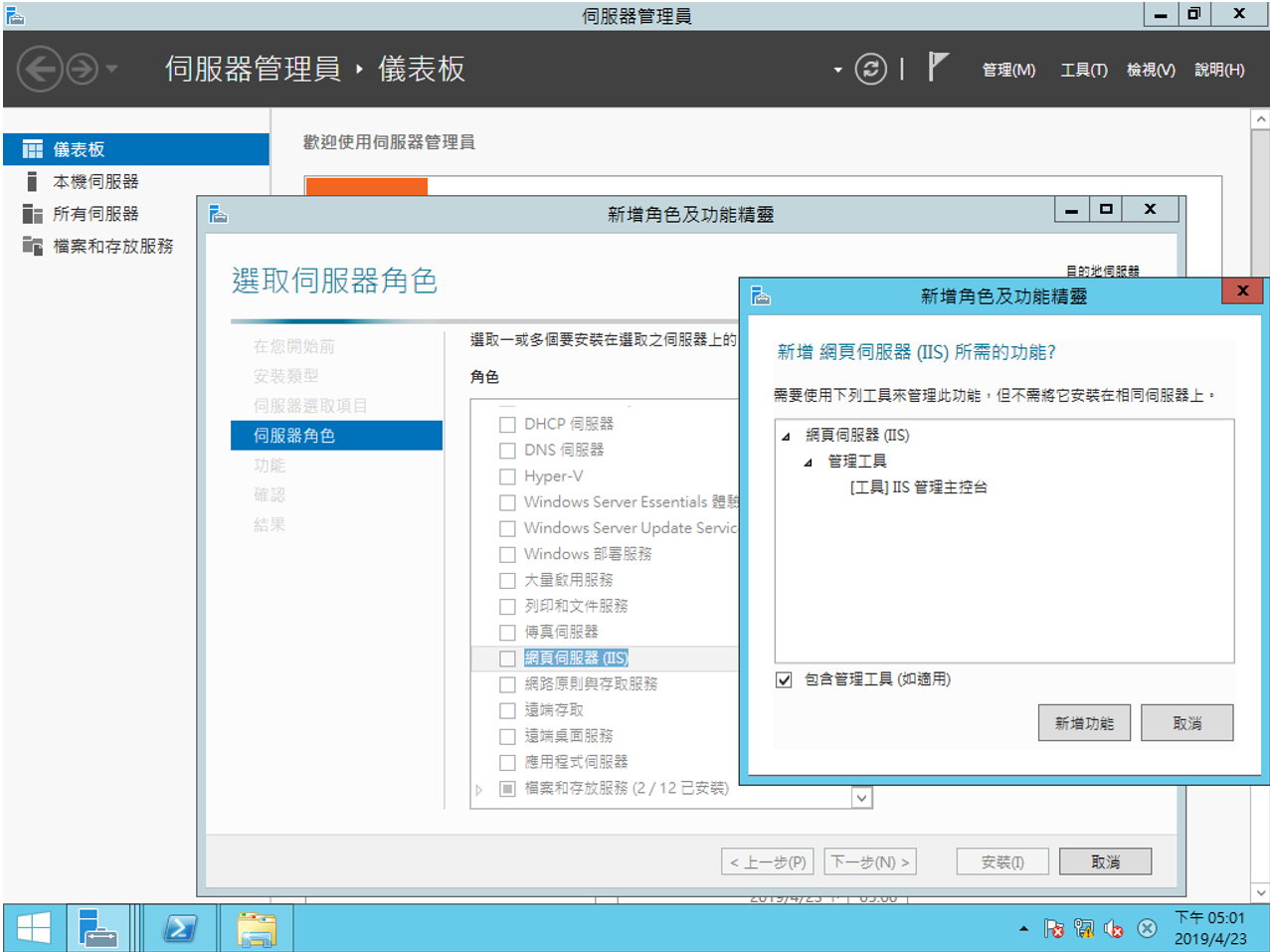Image resolution: width=1270 pixels, height=952 pixels.
Task: Click 取消 in the roles wizard
Action: pos(1105,861)
